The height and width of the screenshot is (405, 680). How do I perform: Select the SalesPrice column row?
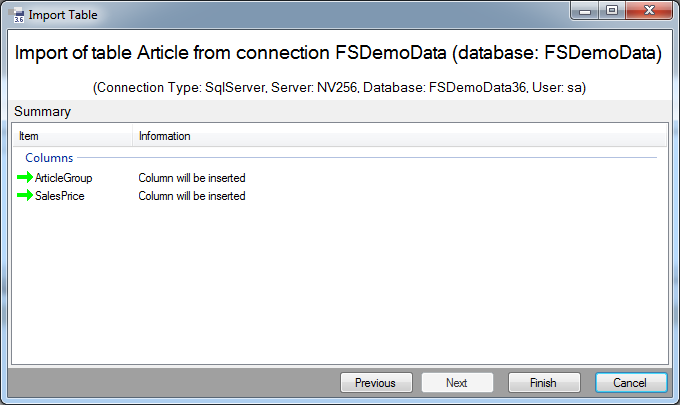pos(340,196)
